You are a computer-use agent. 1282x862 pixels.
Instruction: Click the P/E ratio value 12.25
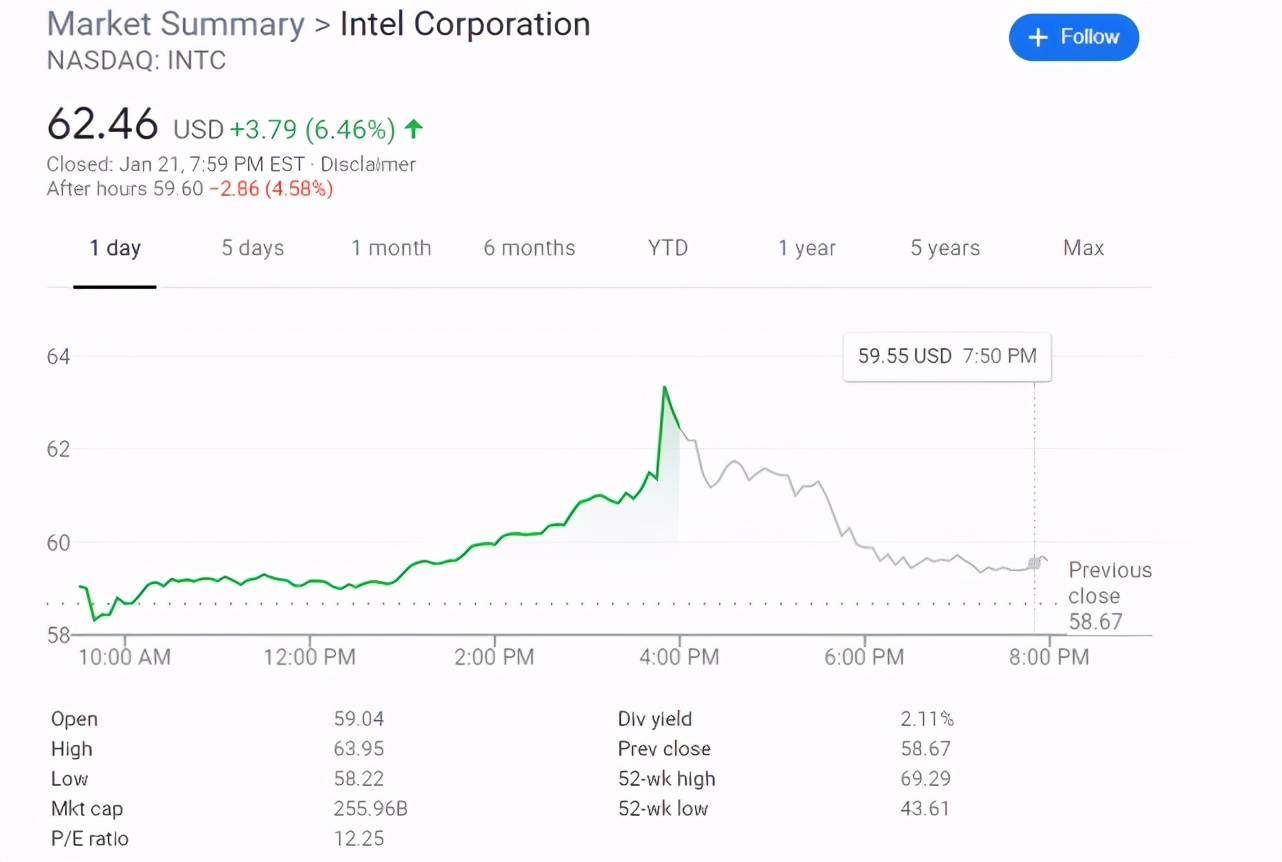pos(359,839)
